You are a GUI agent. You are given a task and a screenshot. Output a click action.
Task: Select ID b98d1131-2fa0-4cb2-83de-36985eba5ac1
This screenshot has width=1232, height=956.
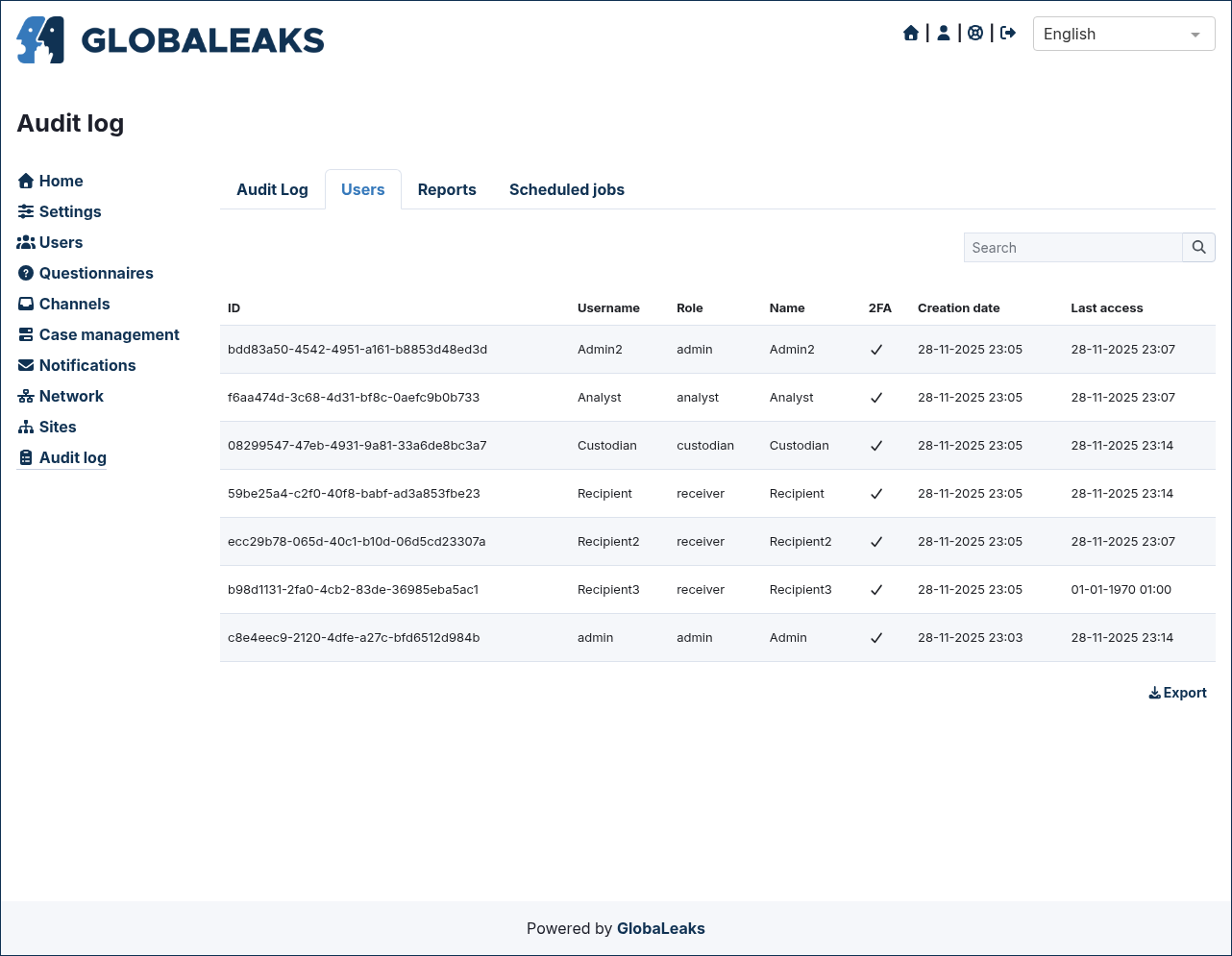(353, 590)
